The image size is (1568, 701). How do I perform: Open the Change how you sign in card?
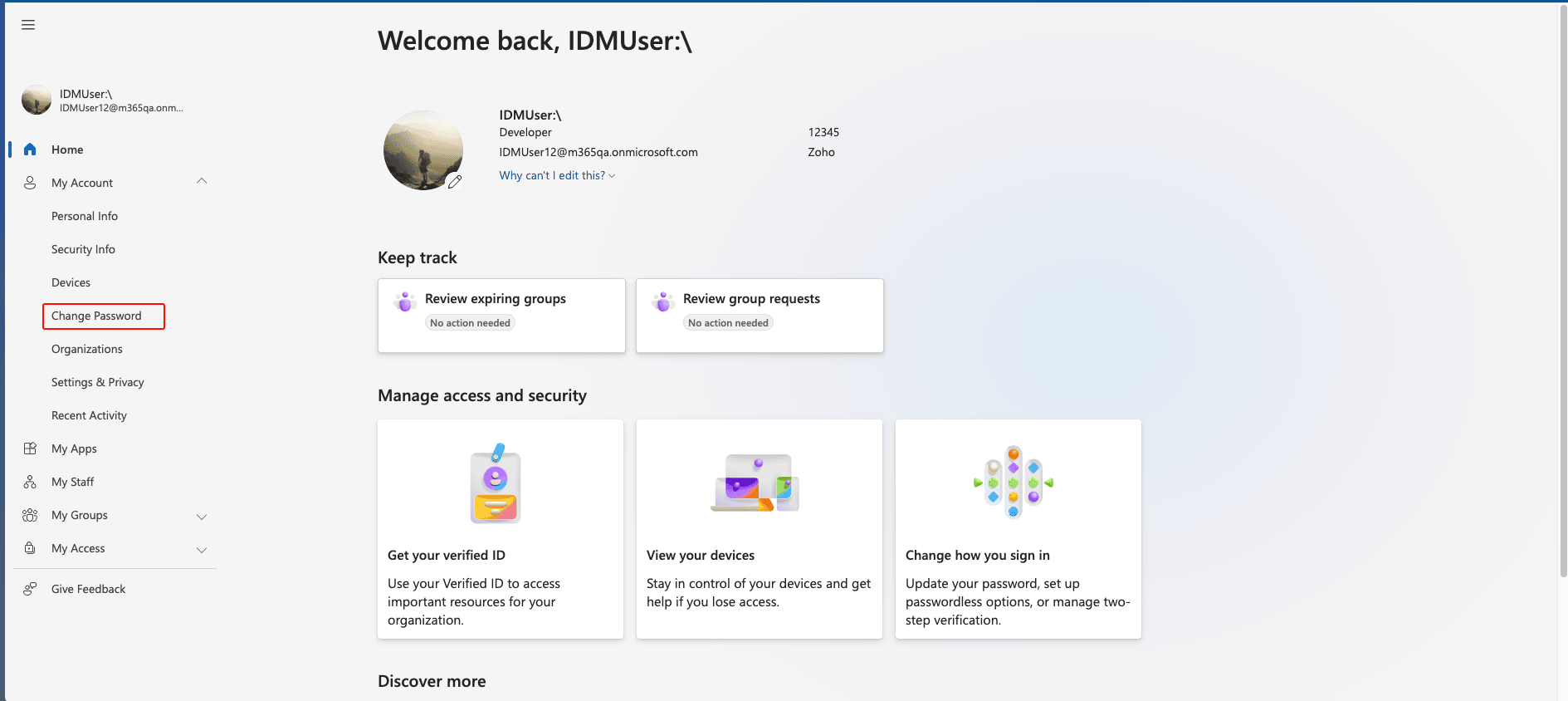[1018, 529]
